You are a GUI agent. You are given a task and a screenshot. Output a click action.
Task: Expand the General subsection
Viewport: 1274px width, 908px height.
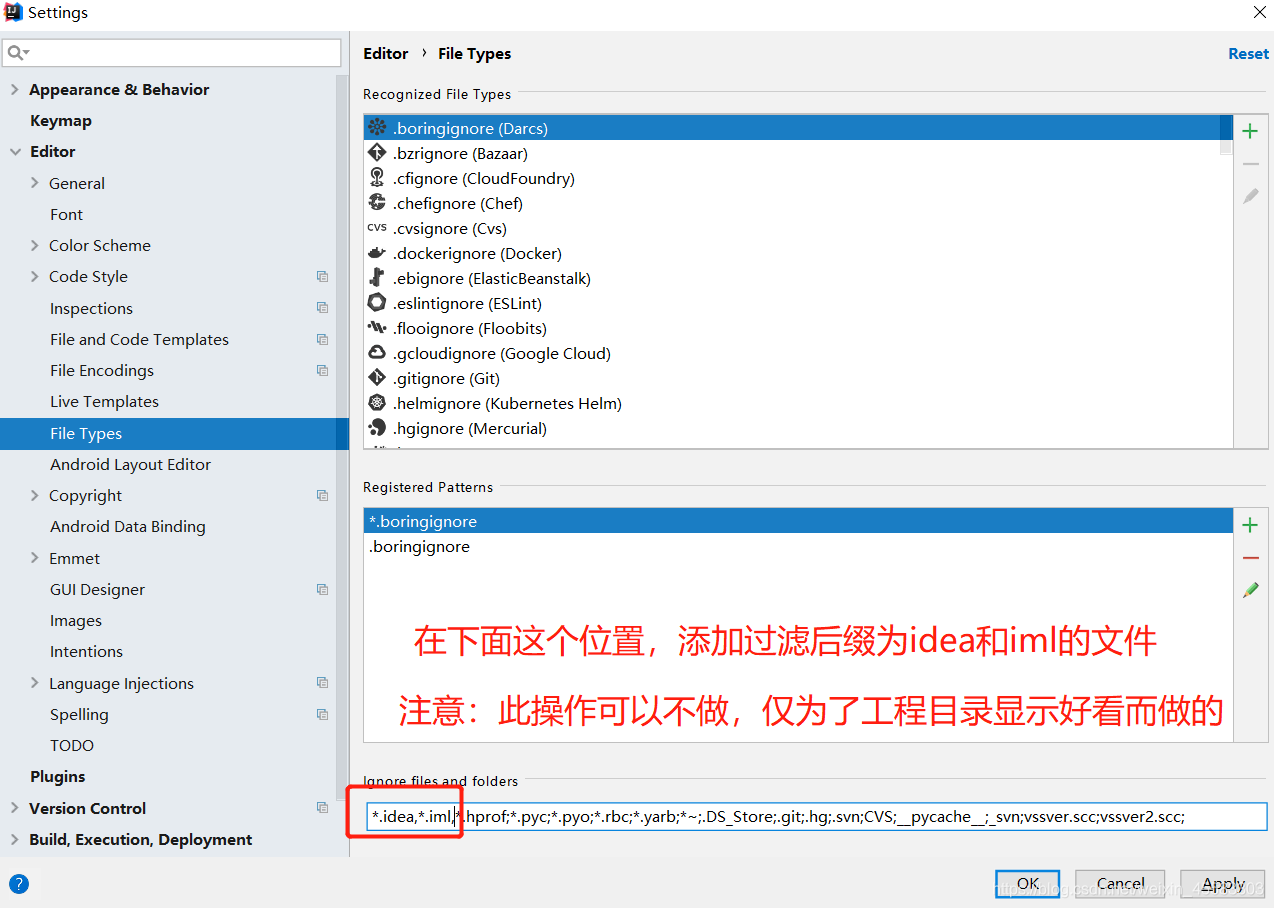tap(35, 184)
